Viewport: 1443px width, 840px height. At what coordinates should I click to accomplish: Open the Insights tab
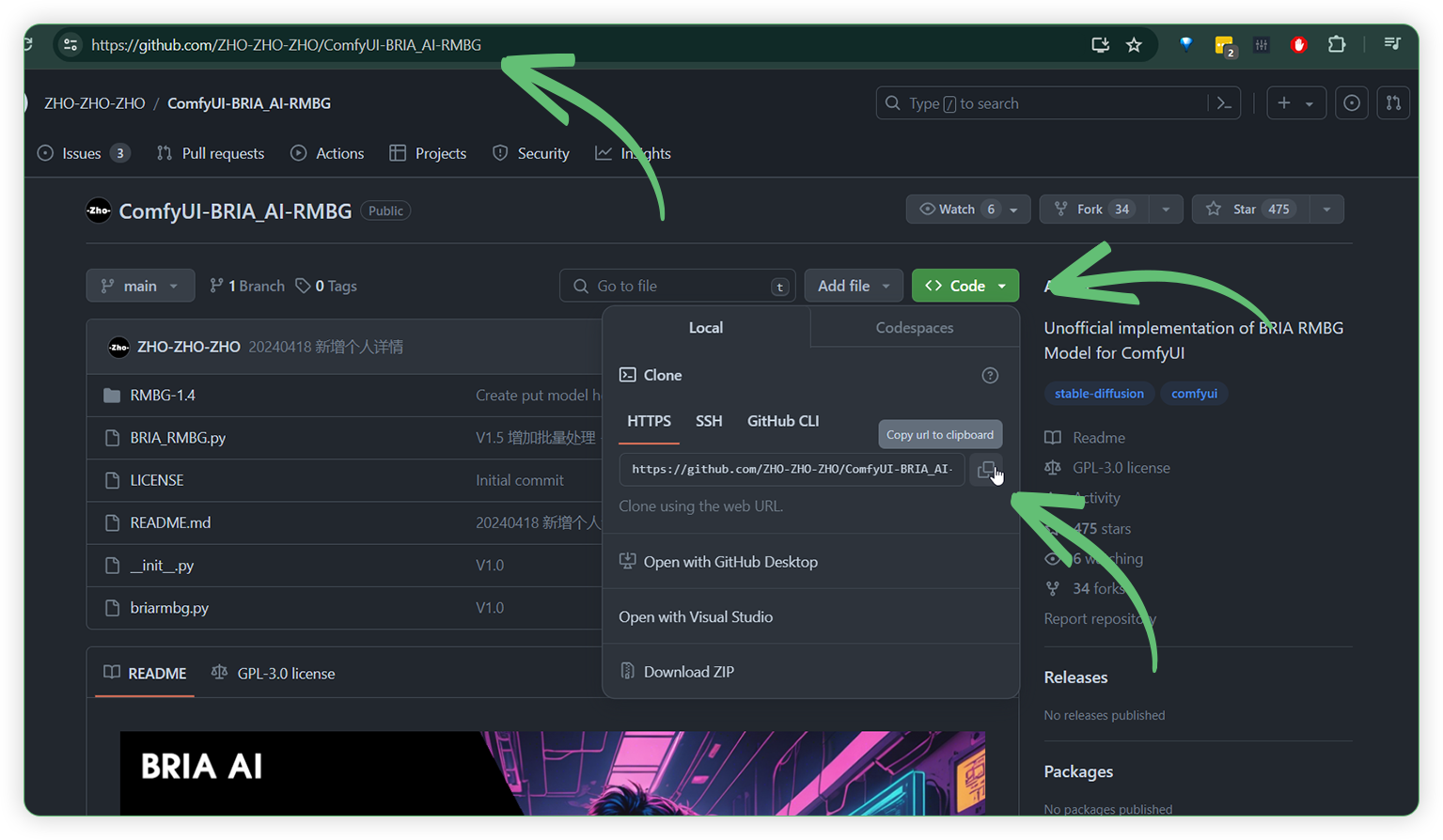[x=633, y=153]
